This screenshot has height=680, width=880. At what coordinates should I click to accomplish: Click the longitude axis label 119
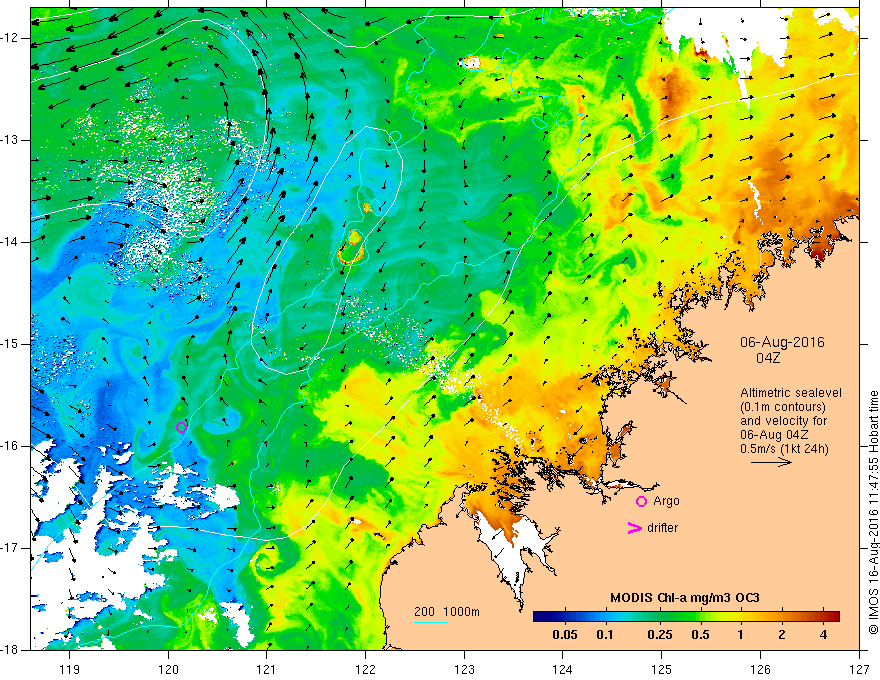coord(70,669)
